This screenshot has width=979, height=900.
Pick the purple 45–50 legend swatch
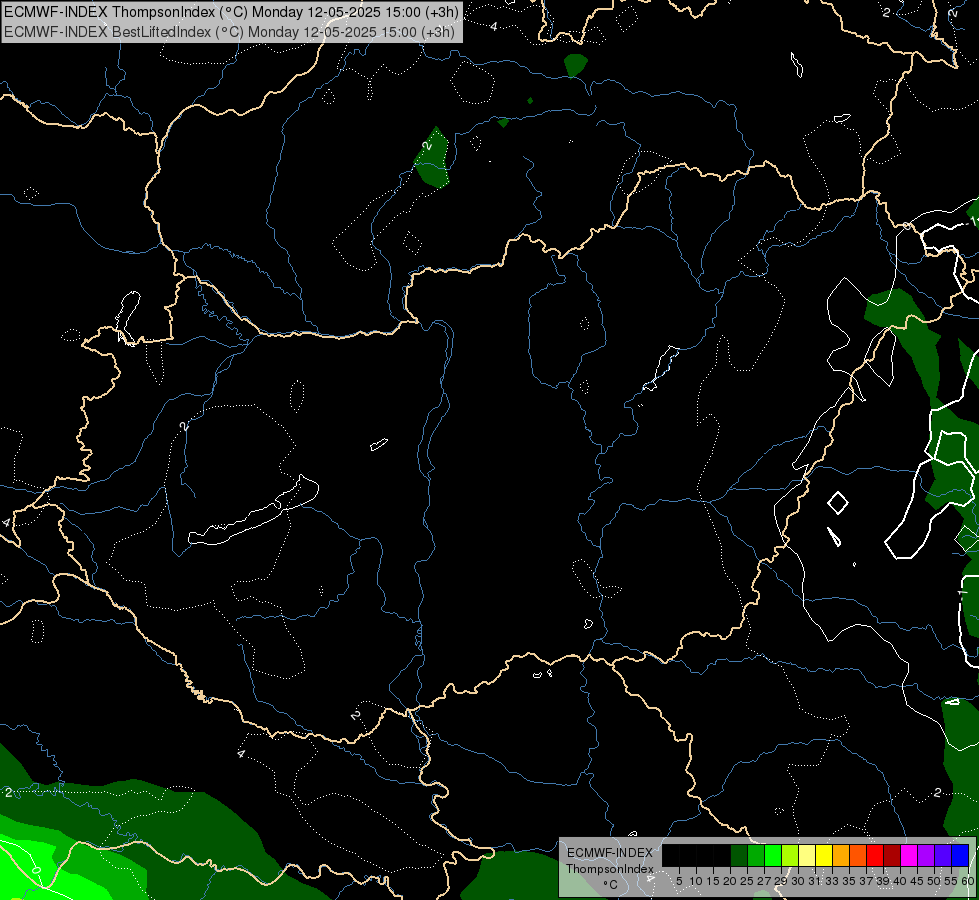(926, 855)
